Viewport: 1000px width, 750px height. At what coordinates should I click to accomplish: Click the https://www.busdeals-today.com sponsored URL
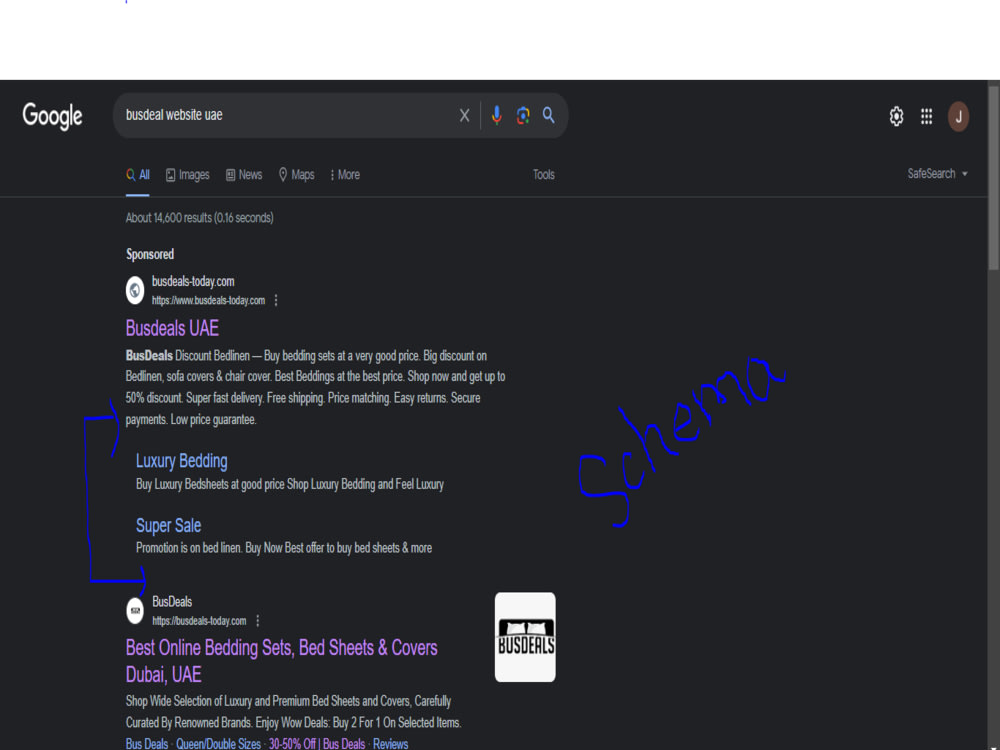209,300
